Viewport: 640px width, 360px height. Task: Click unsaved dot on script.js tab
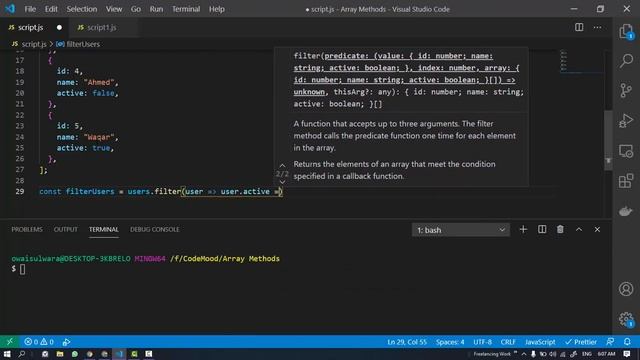pos(59,27)
